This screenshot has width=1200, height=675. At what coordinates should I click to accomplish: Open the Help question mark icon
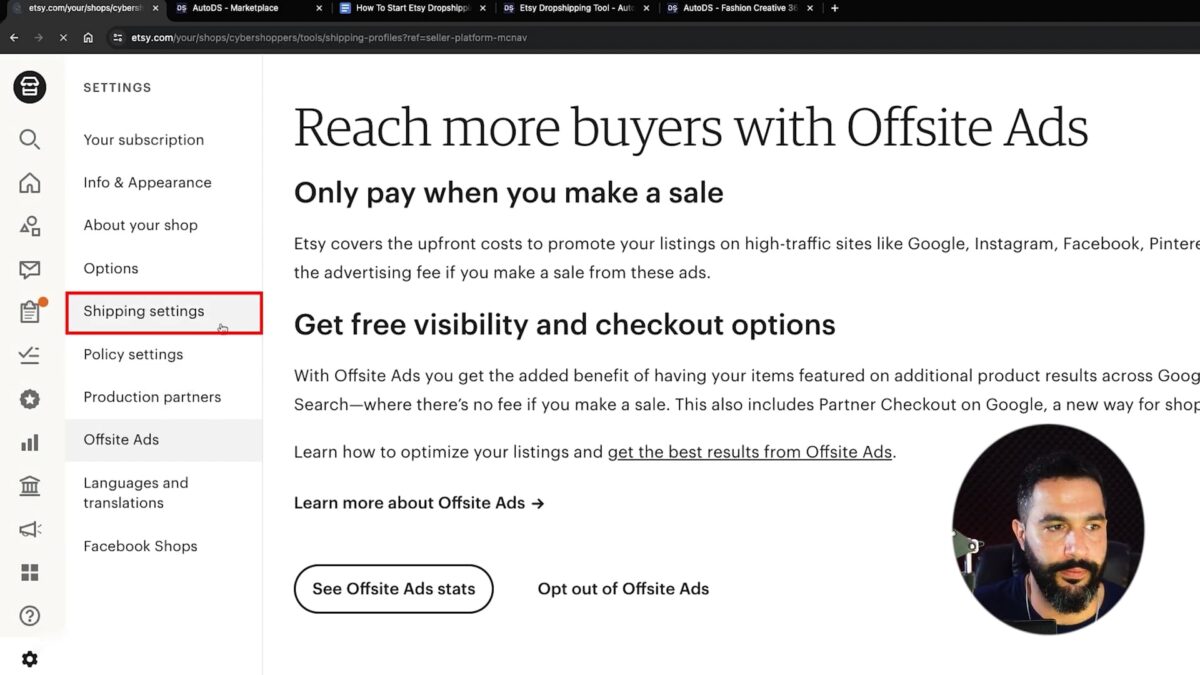tap(30, 616)
